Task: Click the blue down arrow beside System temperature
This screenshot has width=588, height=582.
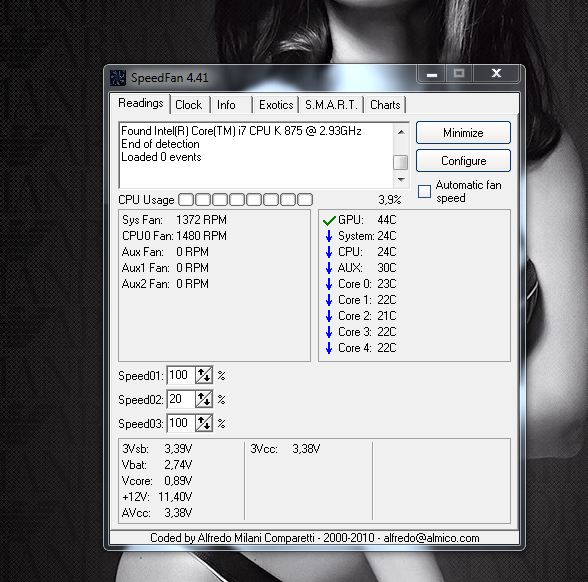Action: tap(329, 236)
